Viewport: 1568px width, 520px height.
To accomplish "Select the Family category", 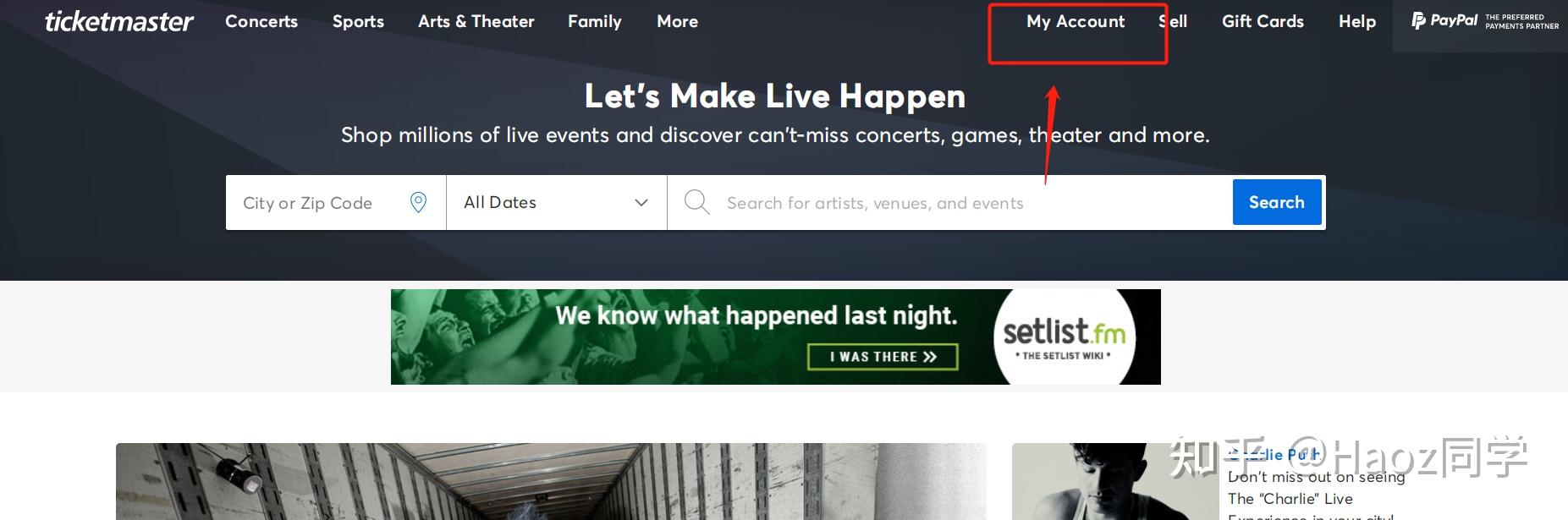I will pyautogui.click(x=595, y=22).
